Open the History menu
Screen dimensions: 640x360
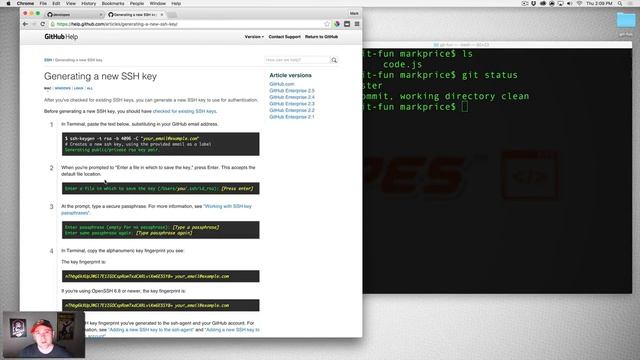(x=88, y=3)
